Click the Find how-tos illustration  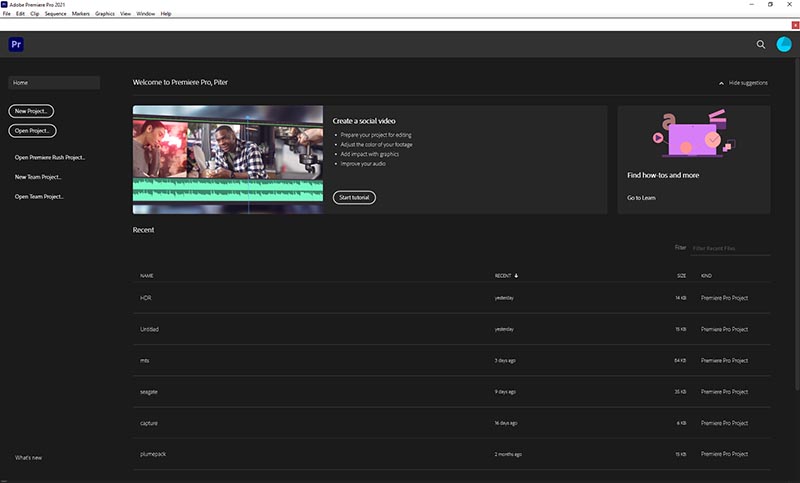pyautogui.click(x=694, y=134)
